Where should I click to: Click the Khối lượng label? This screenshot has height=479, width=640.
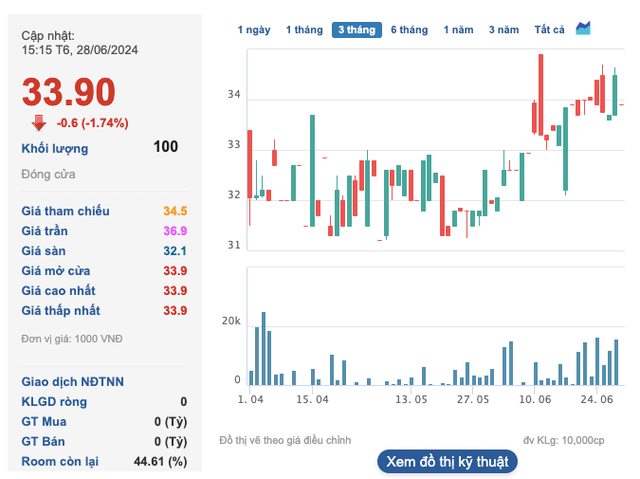[x=55, y=148]
